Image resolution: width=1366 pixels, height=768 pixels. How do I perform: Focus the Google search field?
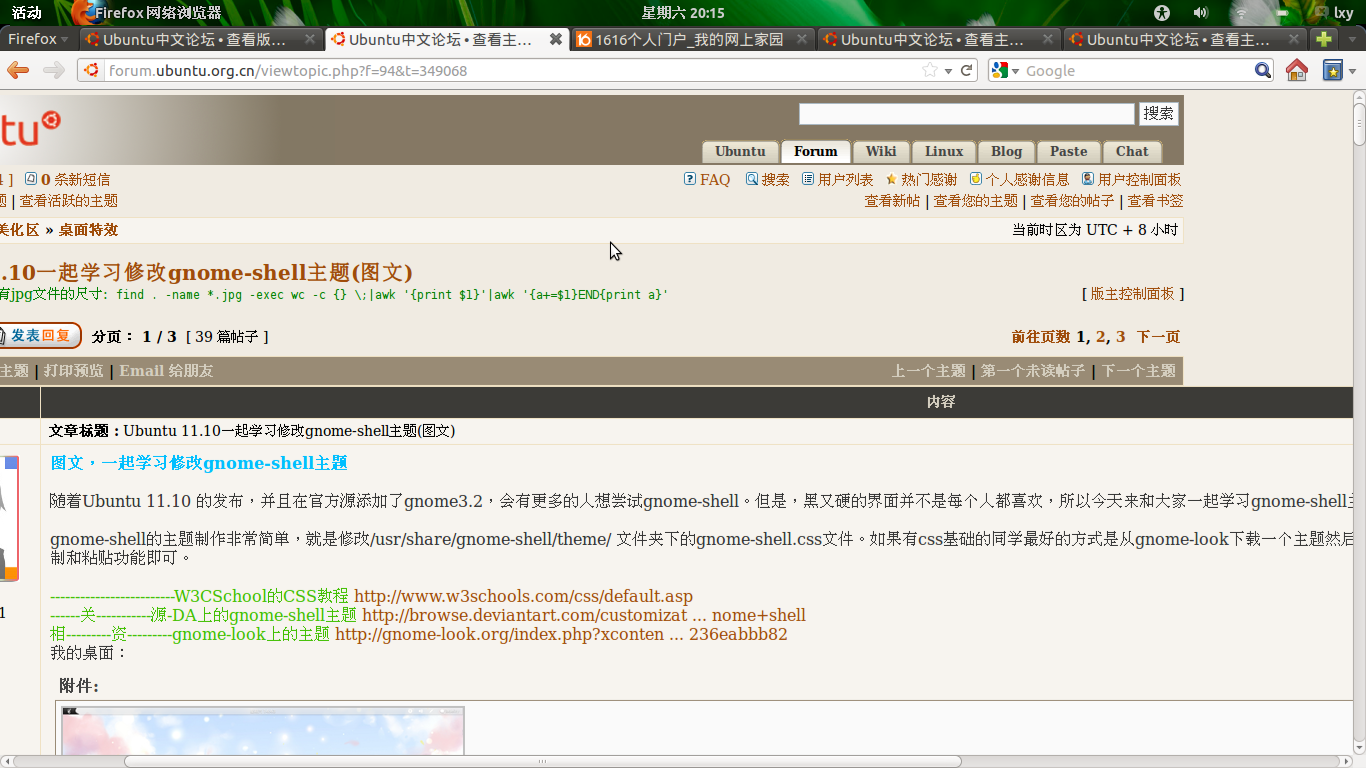[1137, 70]
